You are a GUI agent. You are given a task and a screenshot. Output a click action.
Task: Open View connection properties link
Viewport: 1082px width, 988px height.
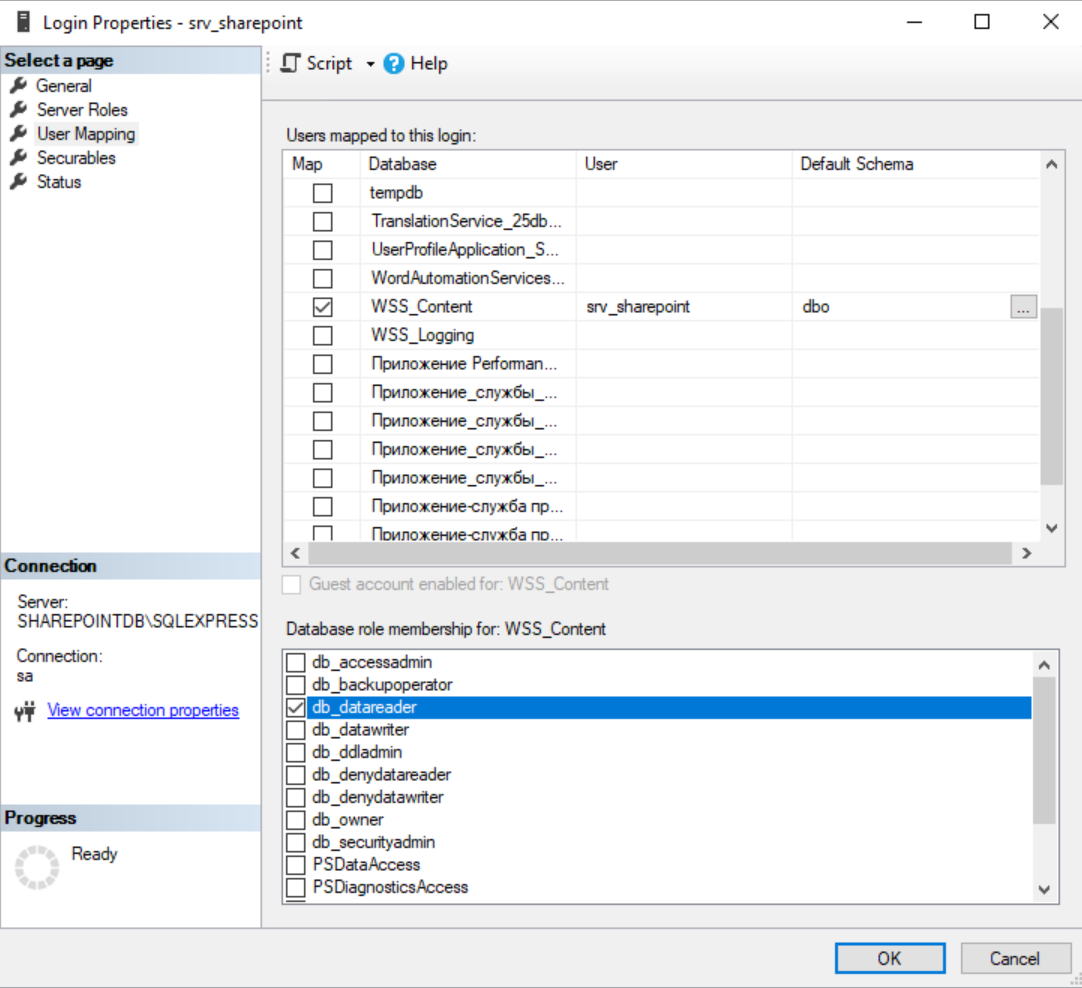tap(143, 710)
